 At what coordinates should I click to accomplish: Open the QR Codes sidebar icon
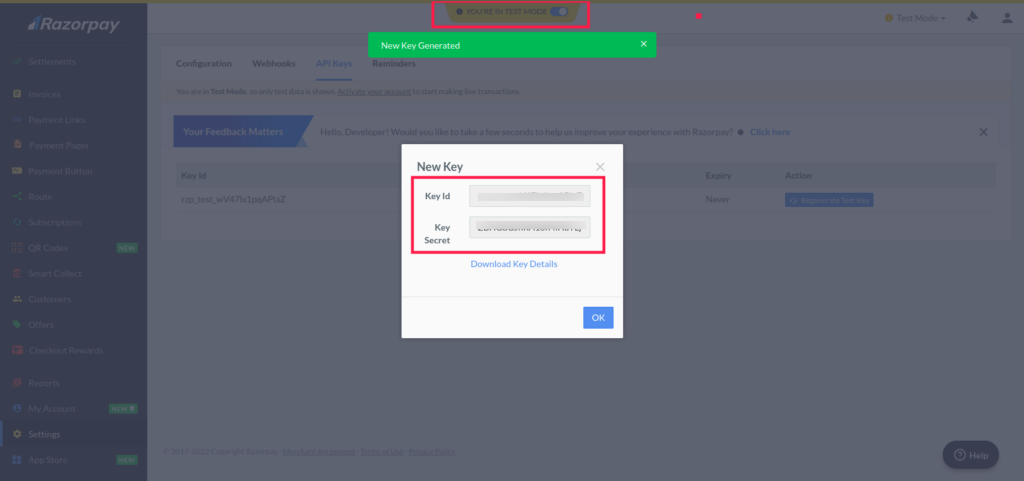(17, 248)
